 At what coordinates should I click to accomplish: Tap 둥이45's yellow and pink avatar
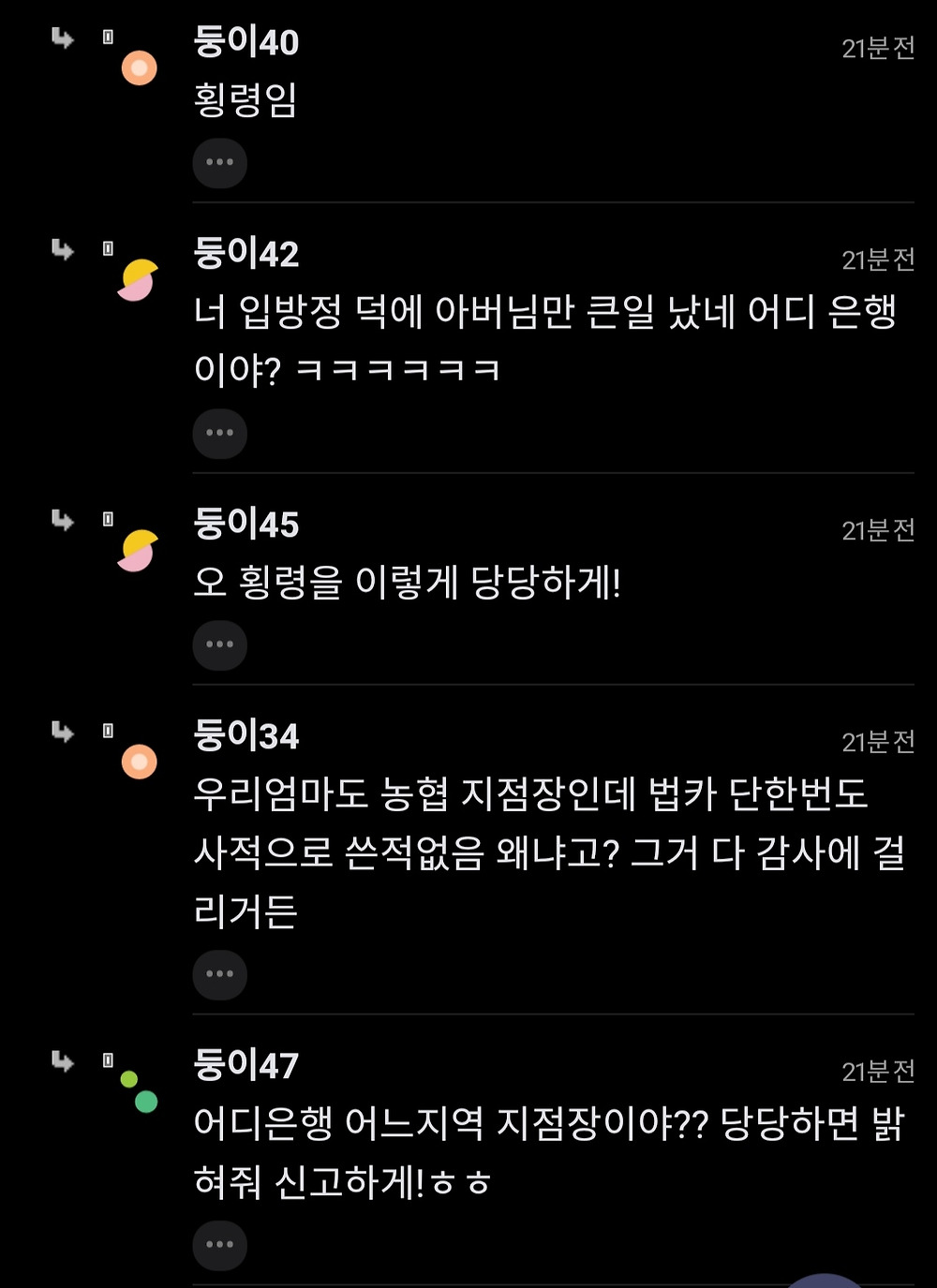point(137,551)
